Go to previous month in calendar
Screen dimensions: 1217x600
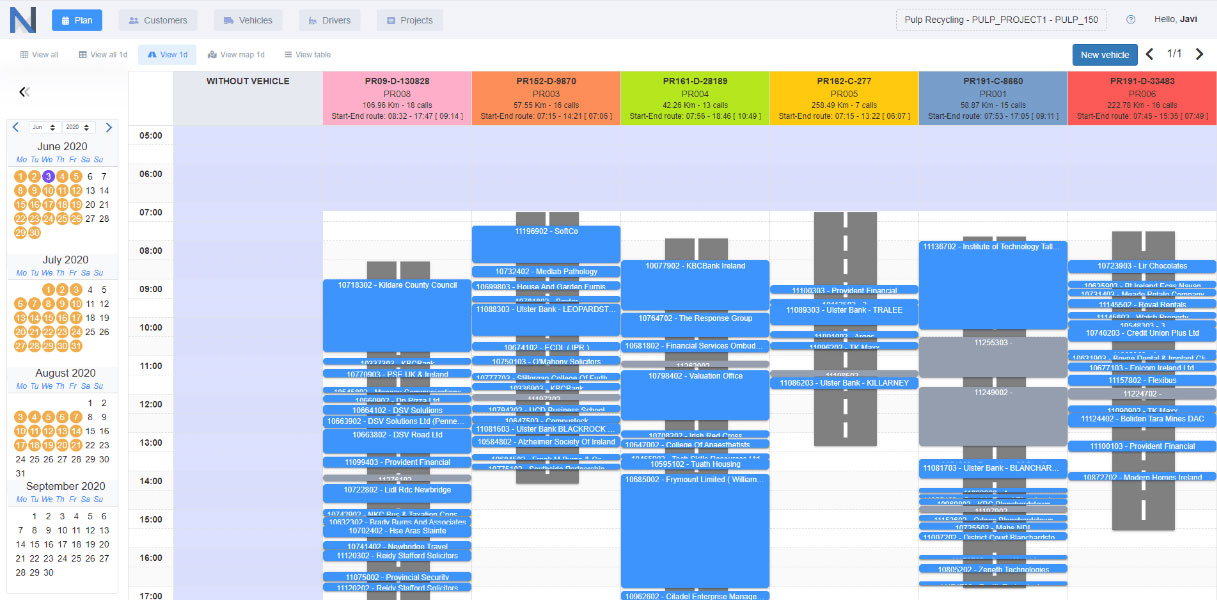click(15, 127)
